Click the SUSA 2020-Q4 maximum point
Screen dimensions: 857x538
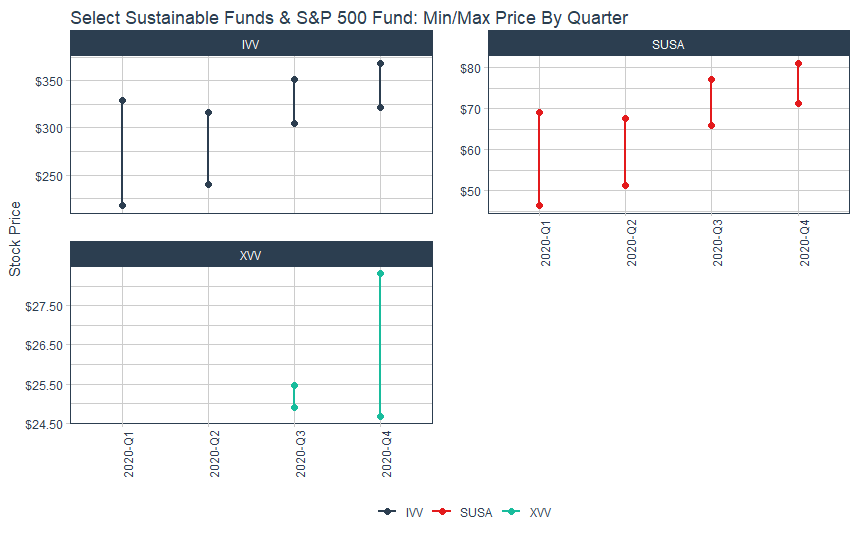tap(798, 64)
